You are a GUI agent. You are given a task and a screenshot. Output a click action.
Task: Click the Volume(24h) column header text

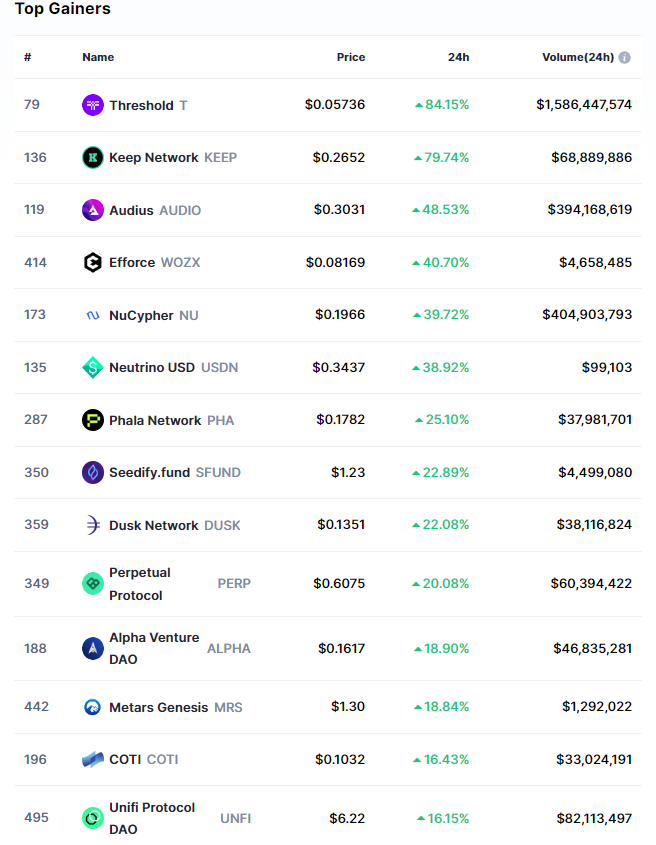pos(577,58)
